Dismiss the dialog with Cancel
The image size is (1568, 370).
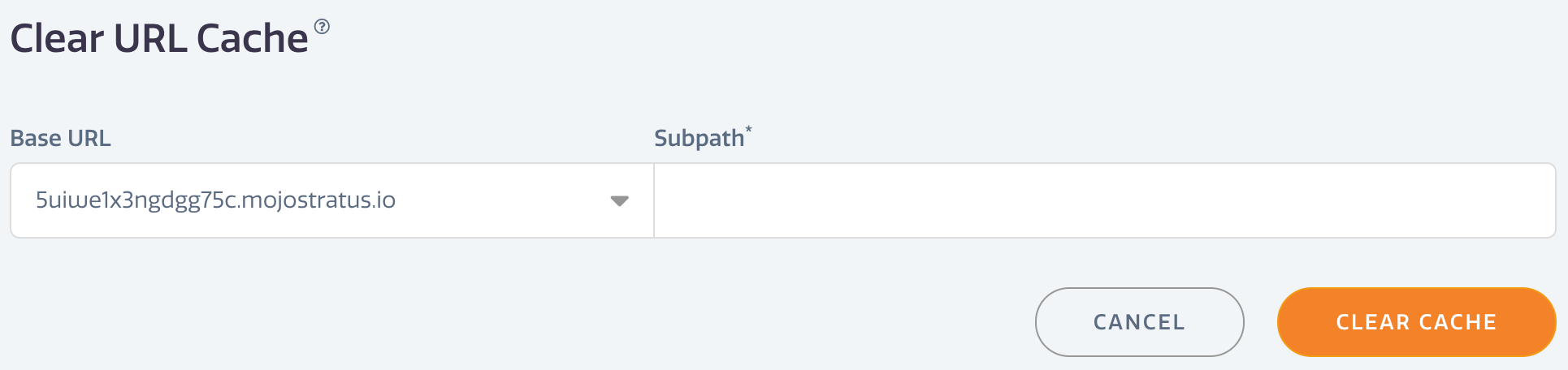1139,322
